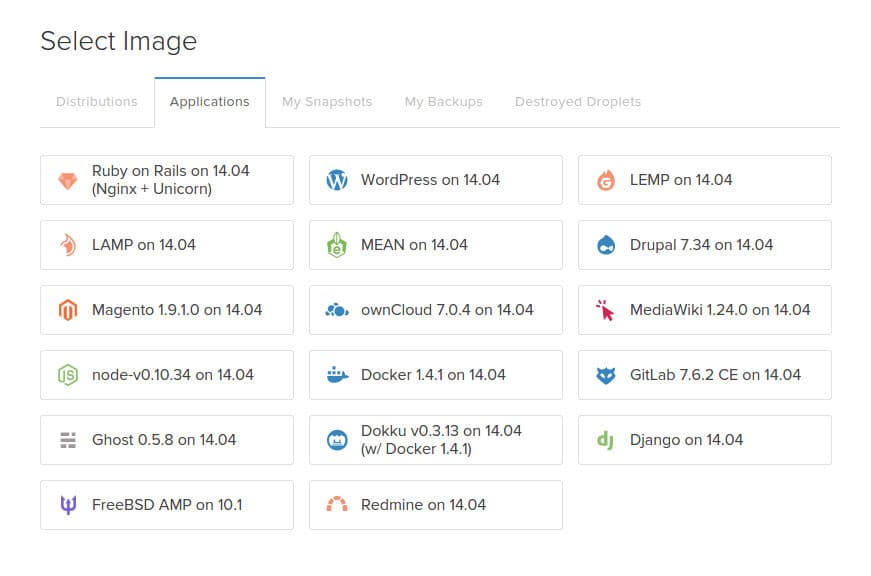Select the Applications tab
This screenshot has width=871, height=576.
(209, 102)
